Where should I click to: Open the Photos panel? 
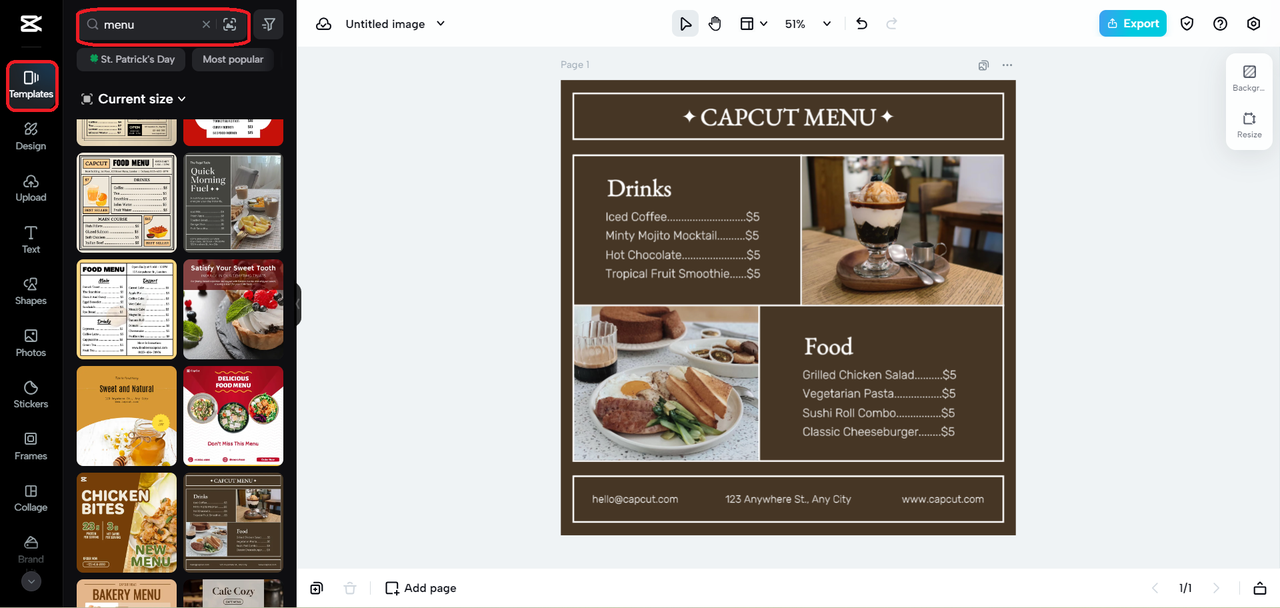click(31, 343)
